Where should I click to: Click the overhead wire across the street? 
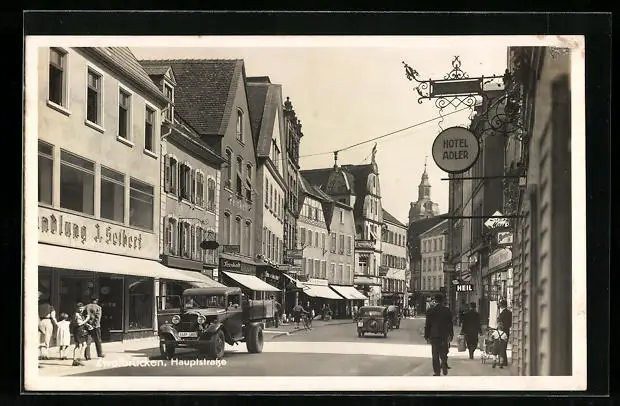point(380,138)
